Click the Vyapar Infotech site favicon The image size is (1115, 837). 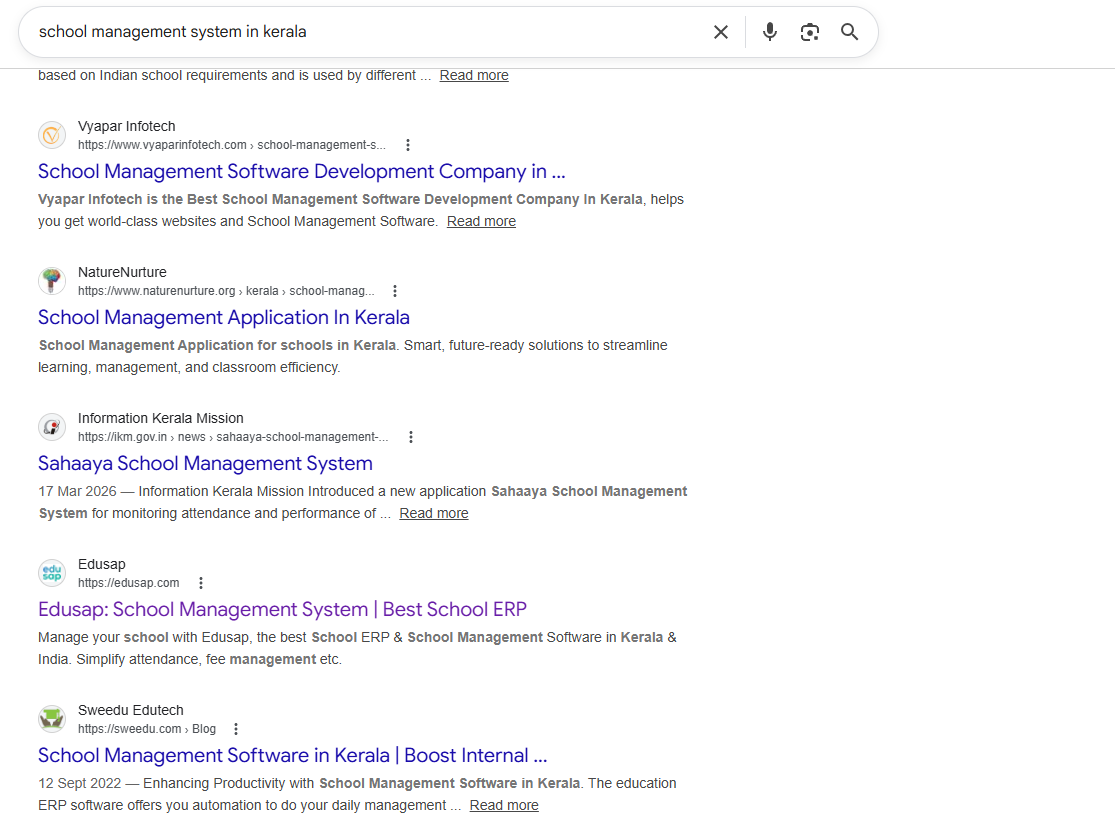pyautogui.click(x=52, y=135)
